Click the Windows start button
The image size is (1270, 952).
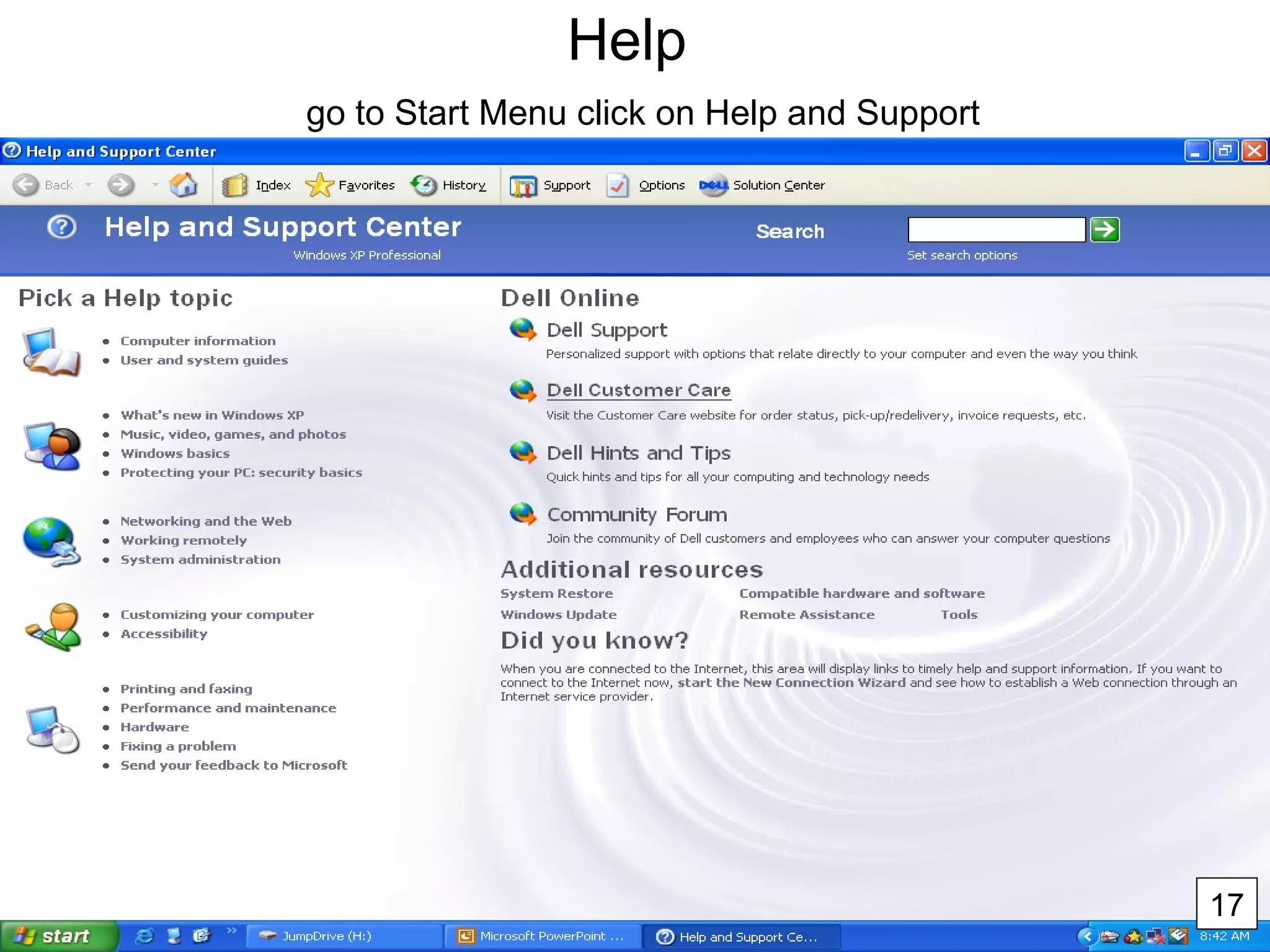click(59, 936)
